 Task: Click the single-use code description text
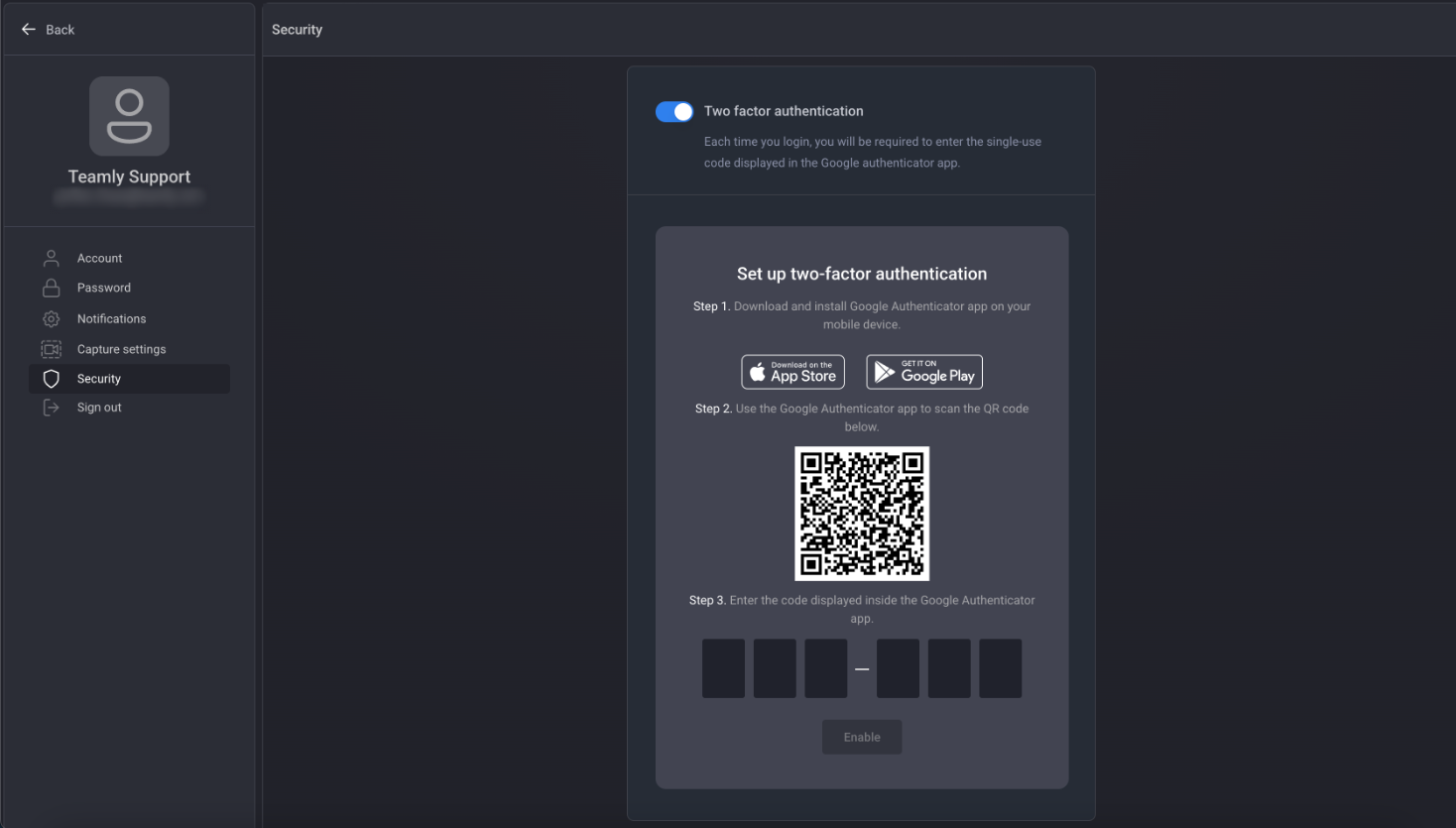pyautogui.click(x=873, y=152)
